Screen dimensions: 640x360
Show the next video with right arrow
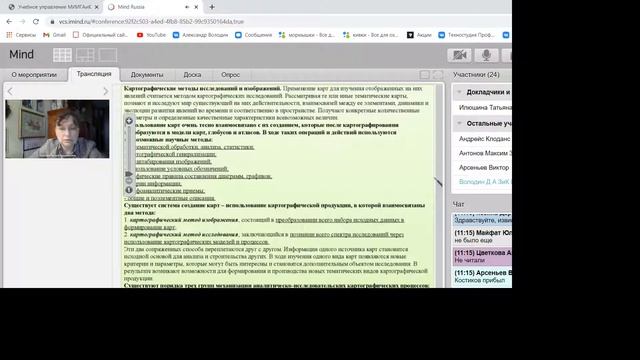point(106,91)
